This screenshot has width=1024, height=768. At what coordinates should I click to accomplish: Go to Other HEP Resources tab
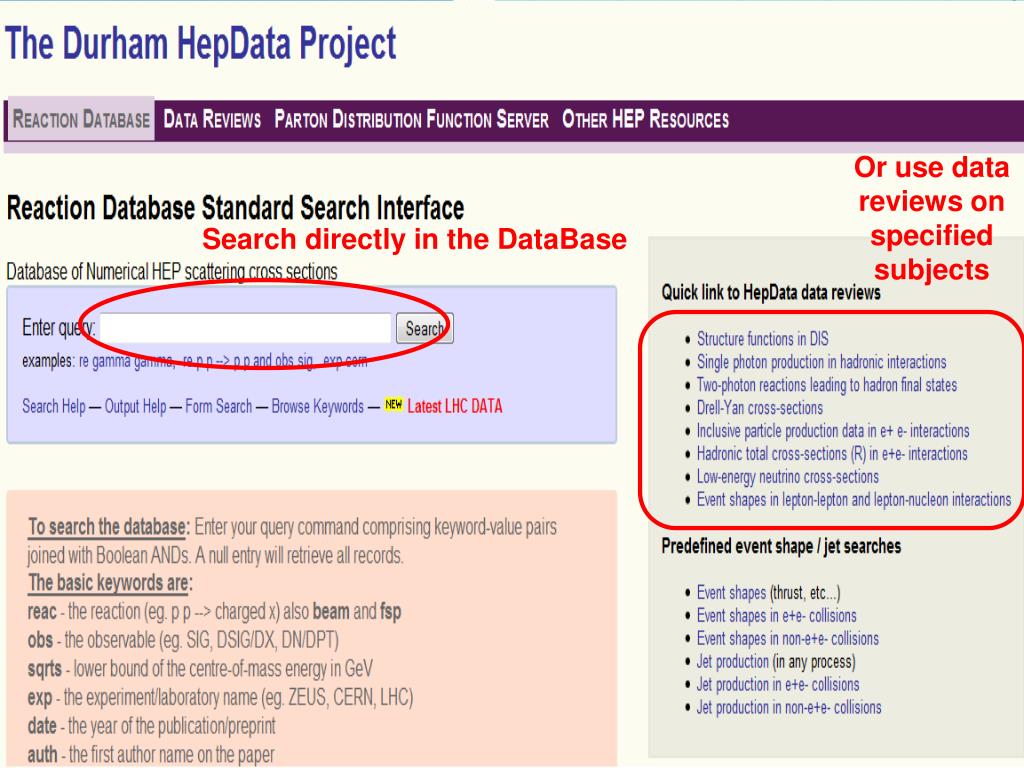(x=645, y=120)
